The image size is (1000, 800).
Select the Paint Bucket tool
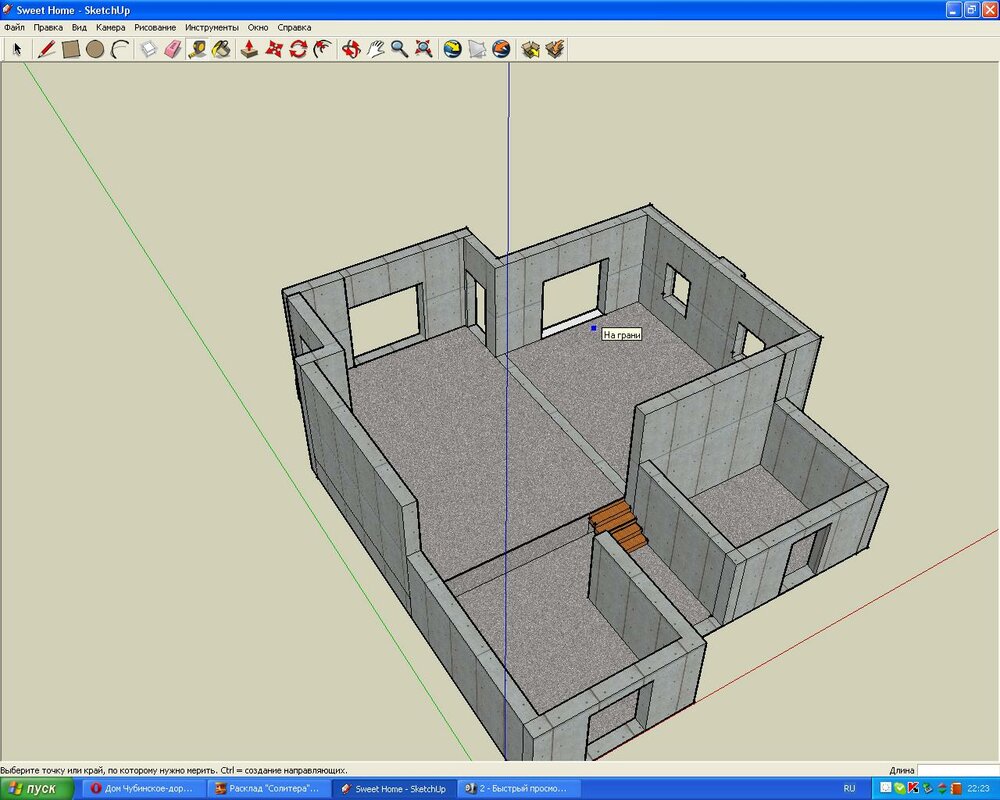(x=221, y=49)
